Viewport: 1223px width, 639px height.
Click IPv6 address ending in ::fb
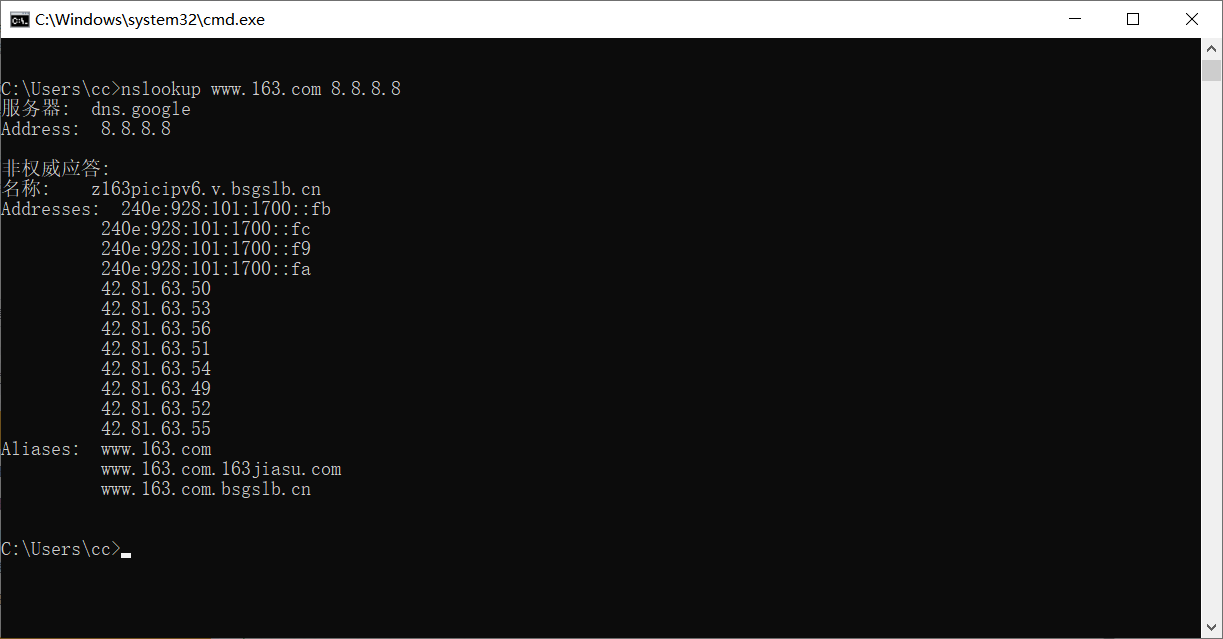click(x=226, y=209)
